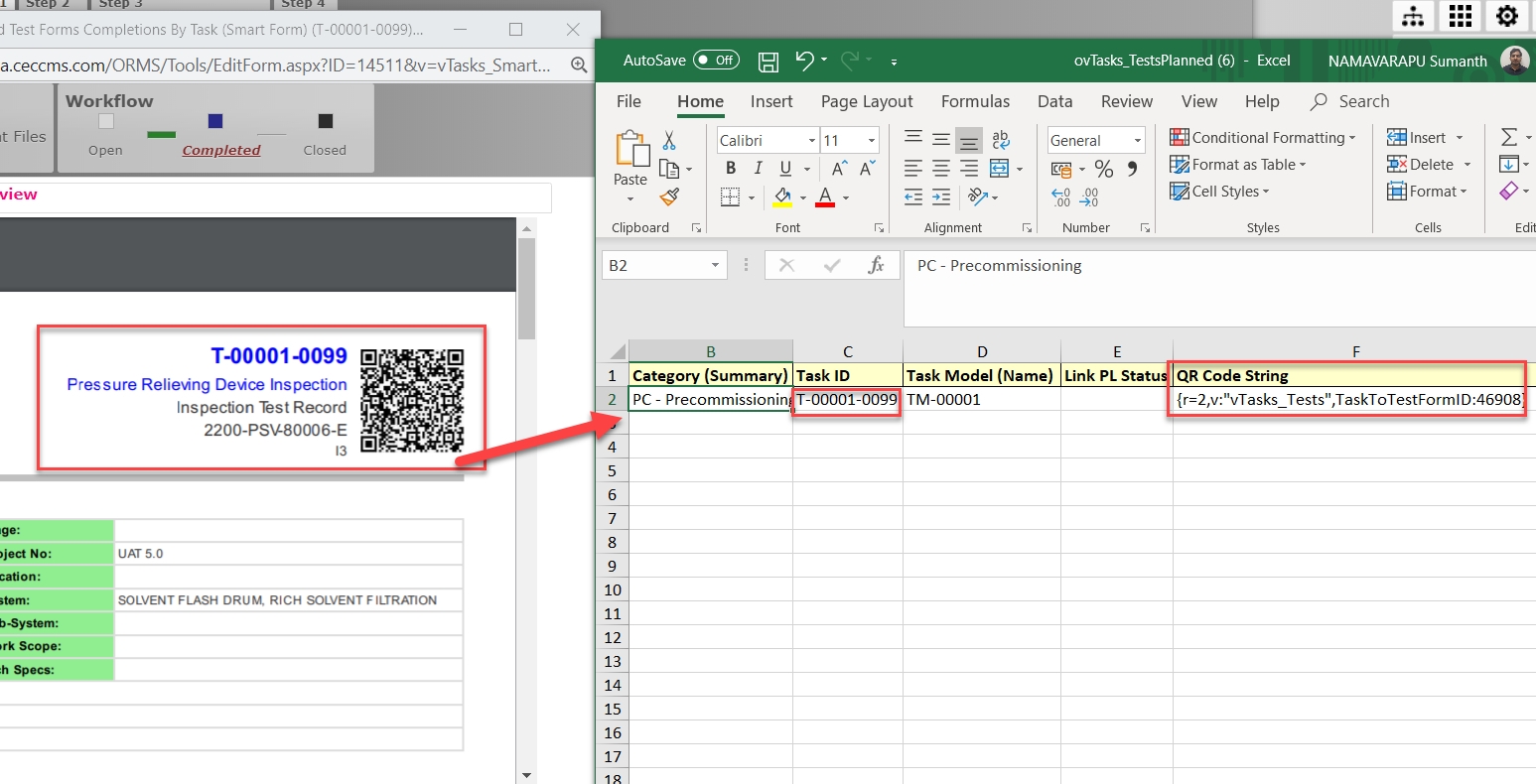Click the yellow Fill Color swatch
The width and height of the screenshot is (1536, 784).
pos(782,196)
